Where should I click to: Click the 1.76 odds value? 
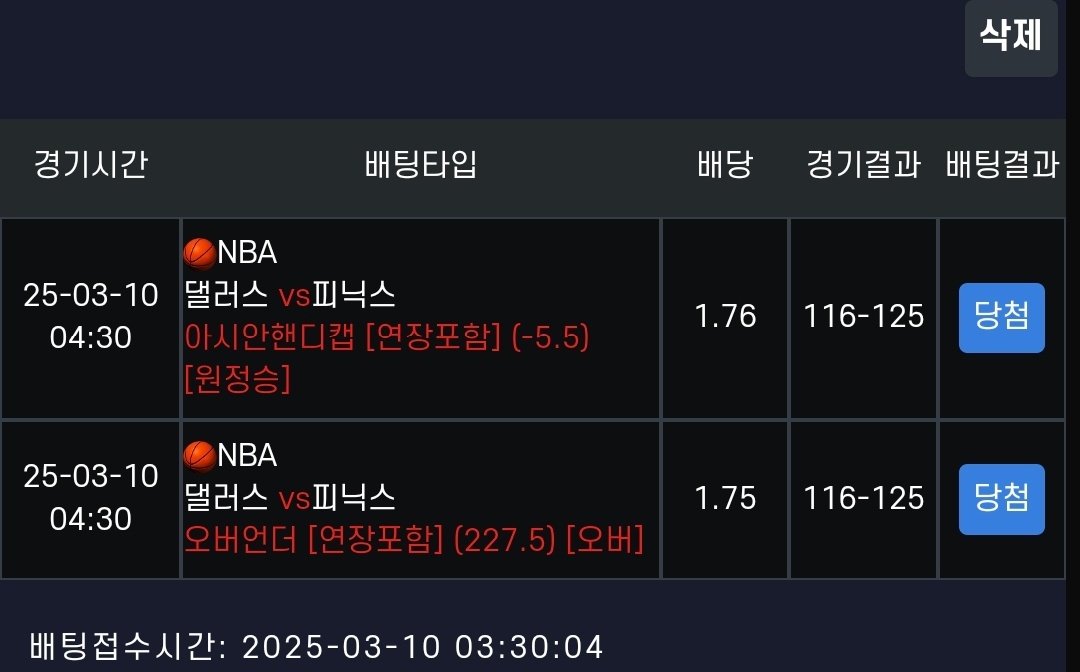pyautogui.click(x=725, y=317)
